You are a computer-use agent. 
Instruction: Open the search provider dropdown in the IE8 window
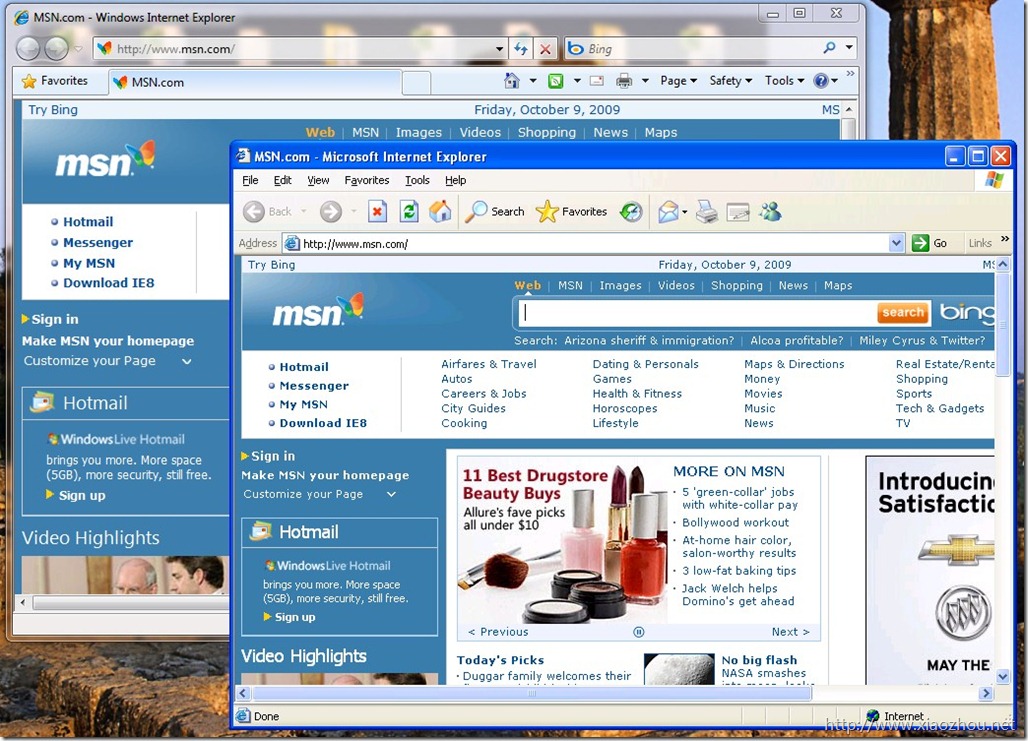(x=849, y=48)
